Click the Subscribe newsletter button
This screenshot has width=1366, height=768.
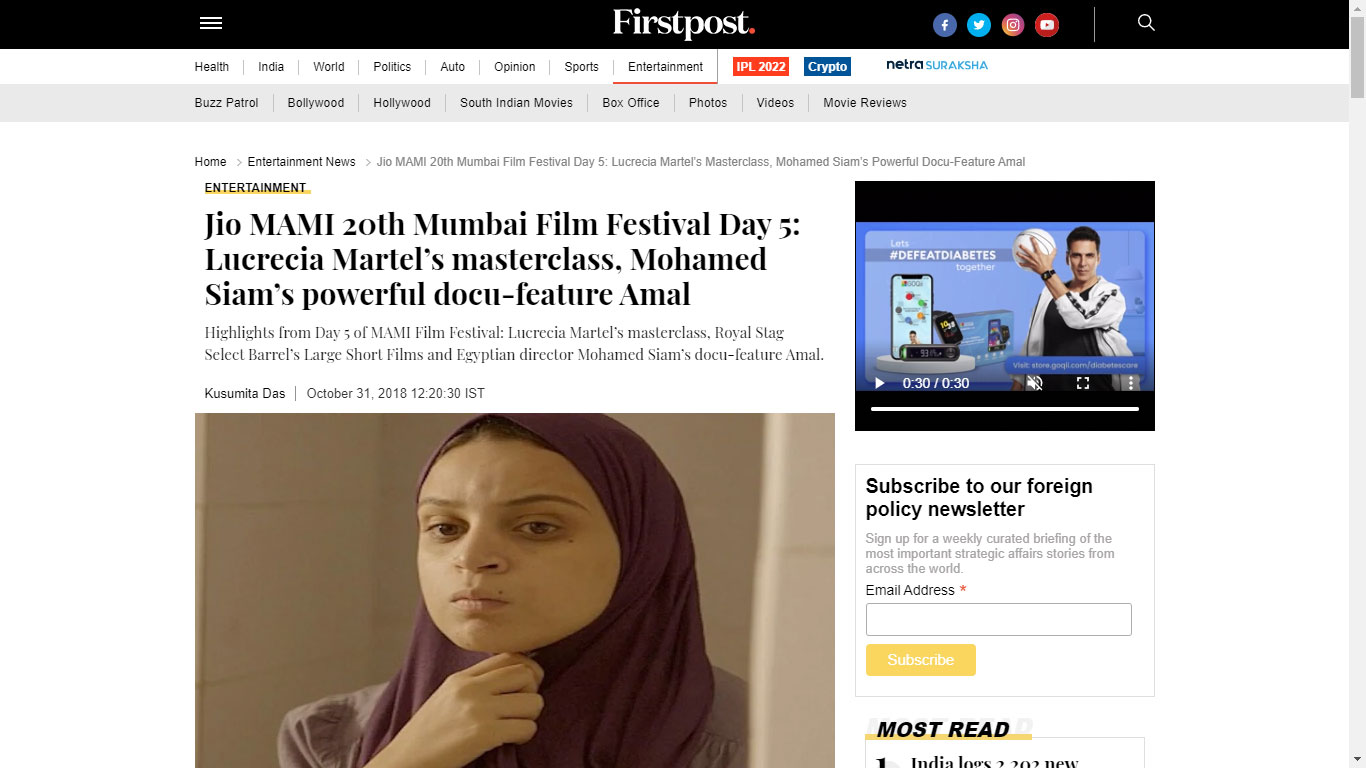(x=920, y=660)
